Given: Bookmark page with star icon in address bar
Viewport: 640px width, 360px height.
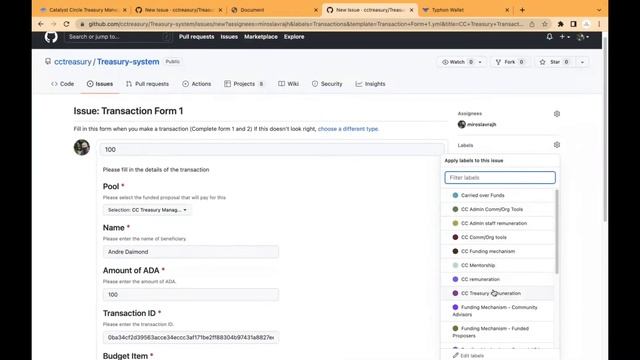Looking at the screenshot, I should [x=544, y=24].
